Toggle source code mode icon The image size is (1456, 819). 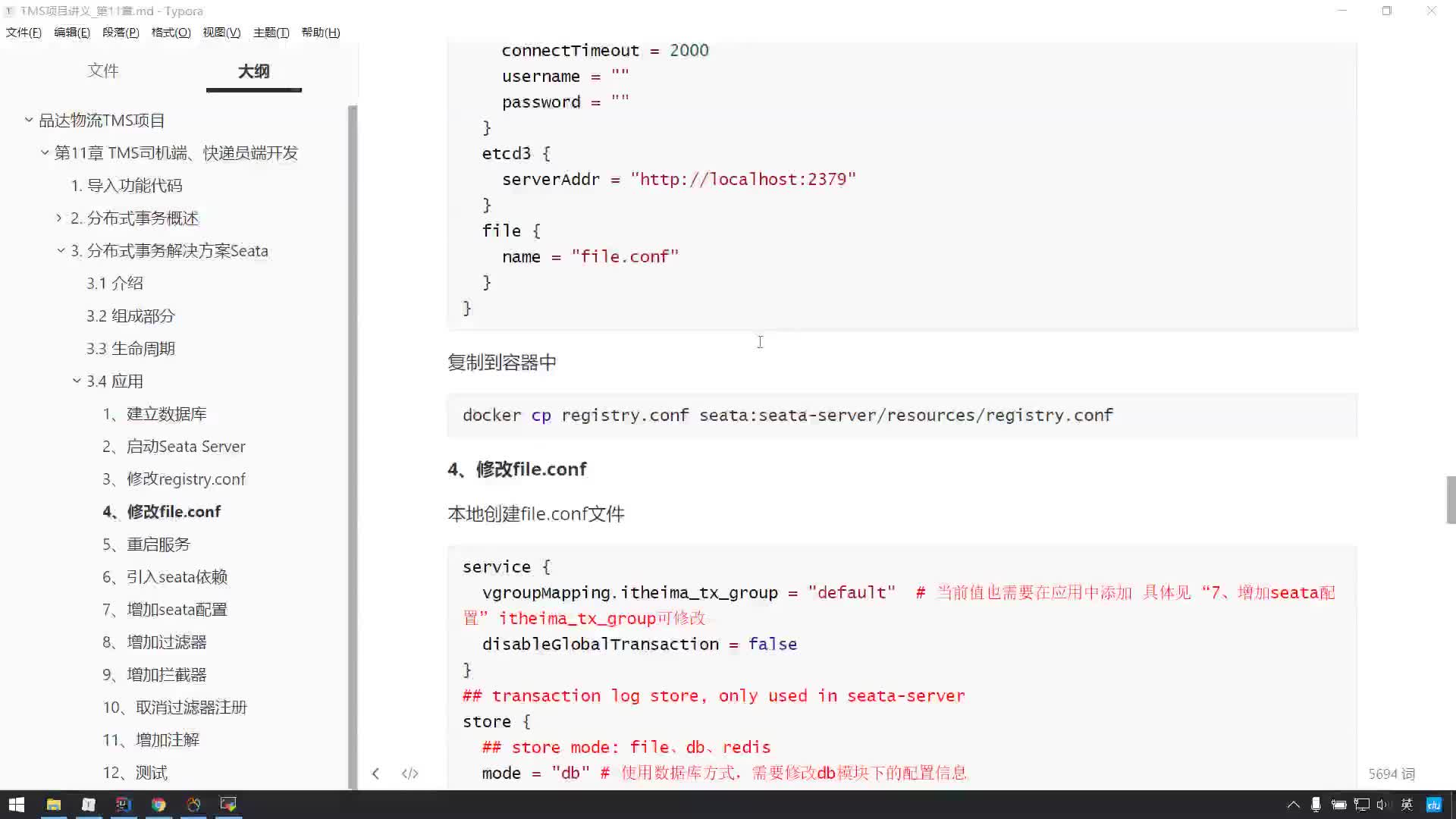point(410,773)
